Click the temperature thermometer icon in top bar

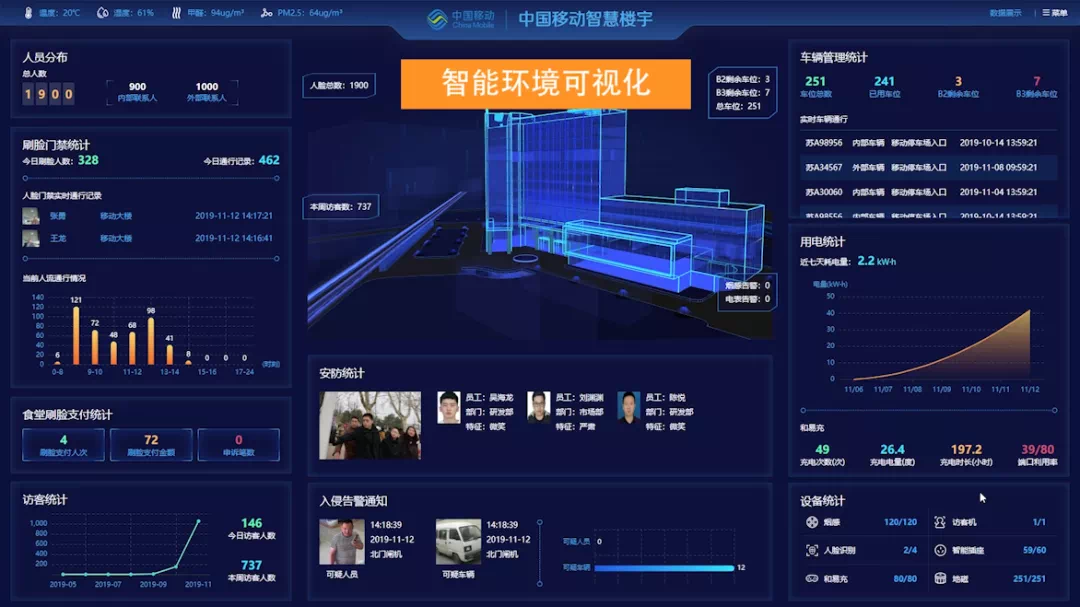(x=28, y=13)
